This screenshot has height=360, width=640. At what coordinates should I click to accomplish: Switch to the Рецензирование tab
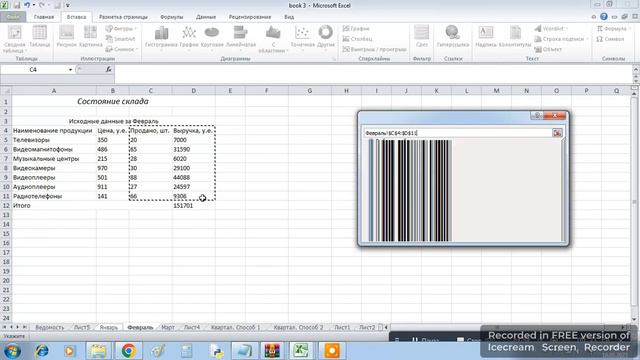[250, 17]
